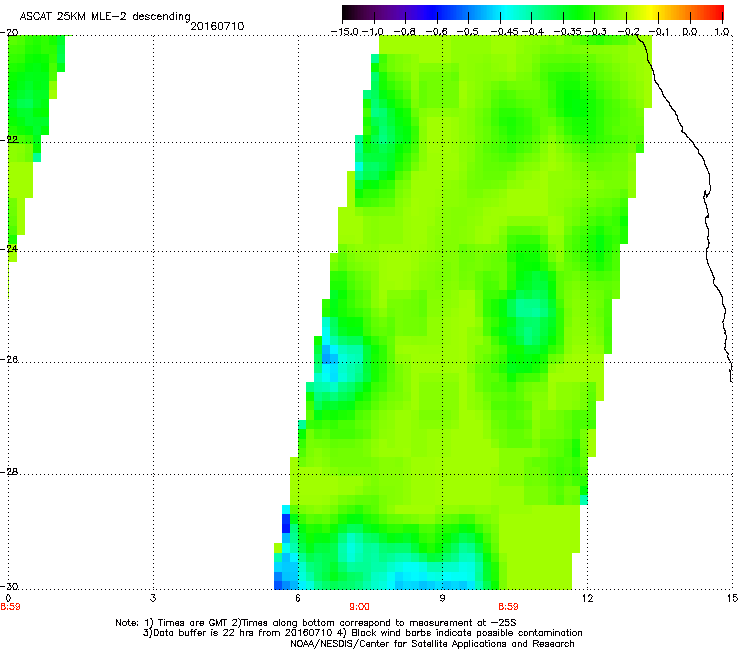Click the '-15.0' color scale label
The image size is (740, 650).
tap(345, 32)
